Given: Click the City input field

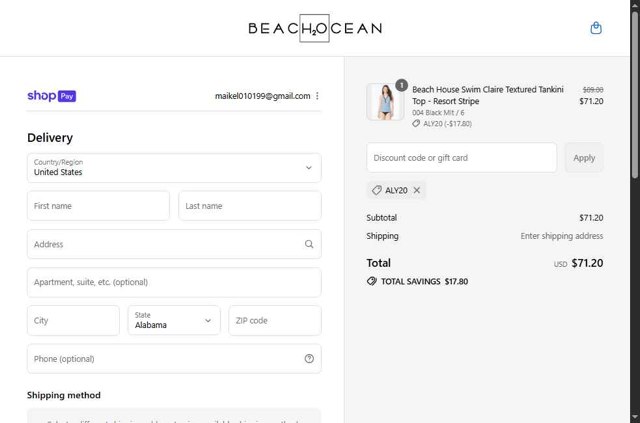Looking at the screenshot, I should coord(73,321).
